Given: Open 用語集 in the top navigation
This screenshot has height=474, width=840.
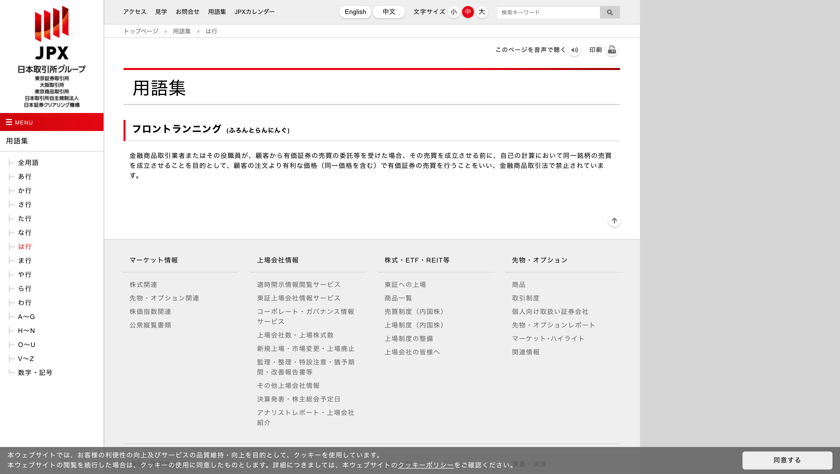Looking at the screenshot, I should click(217, 12).
